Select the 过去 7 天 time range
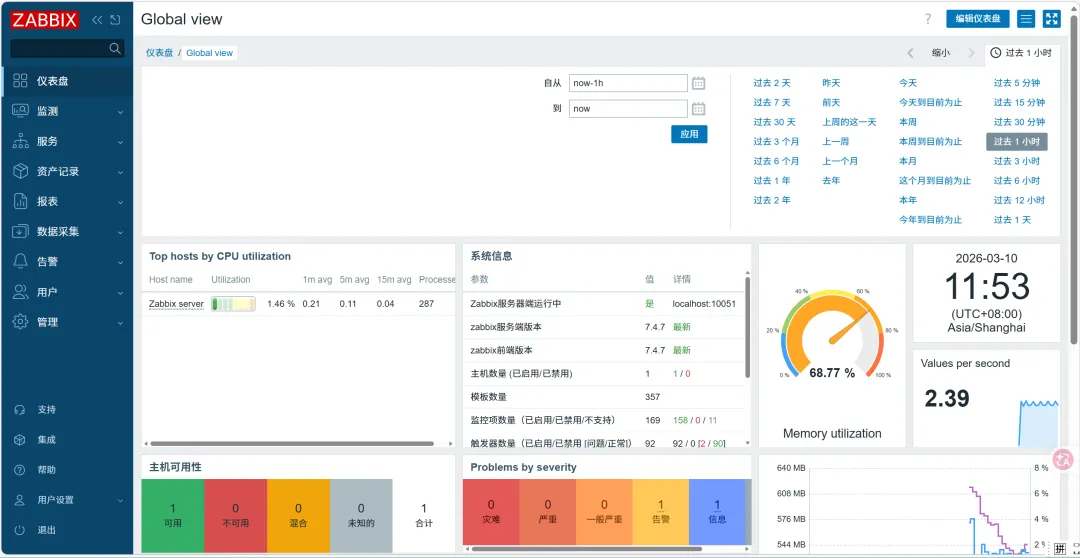Image resolution: width=1080 pixels, height=558 pixels. [772, 103]
